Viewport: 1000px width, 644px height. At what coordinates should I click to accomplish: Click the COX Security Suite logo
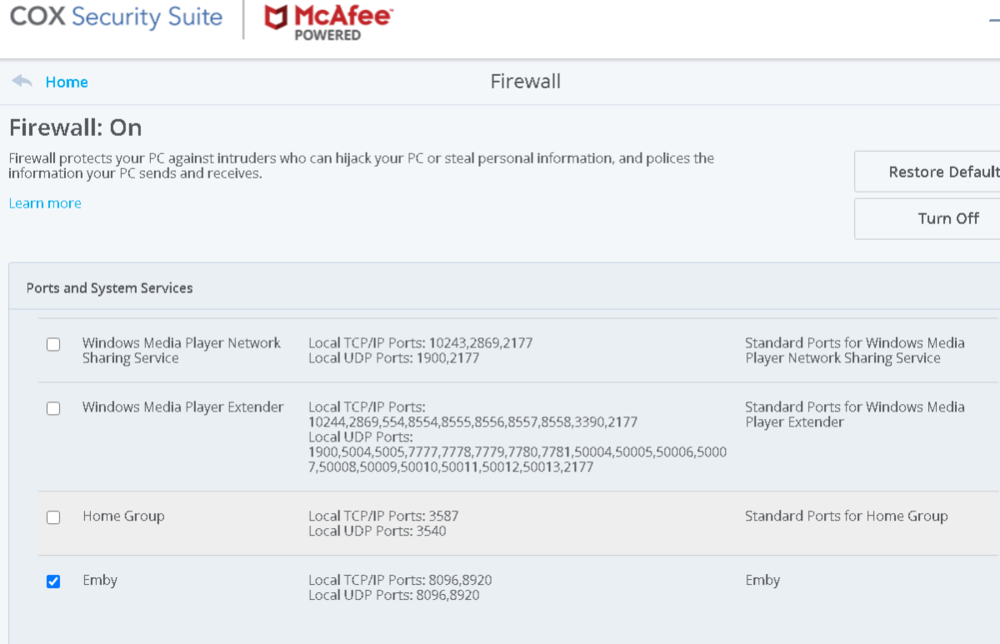(x=116, y=17)
